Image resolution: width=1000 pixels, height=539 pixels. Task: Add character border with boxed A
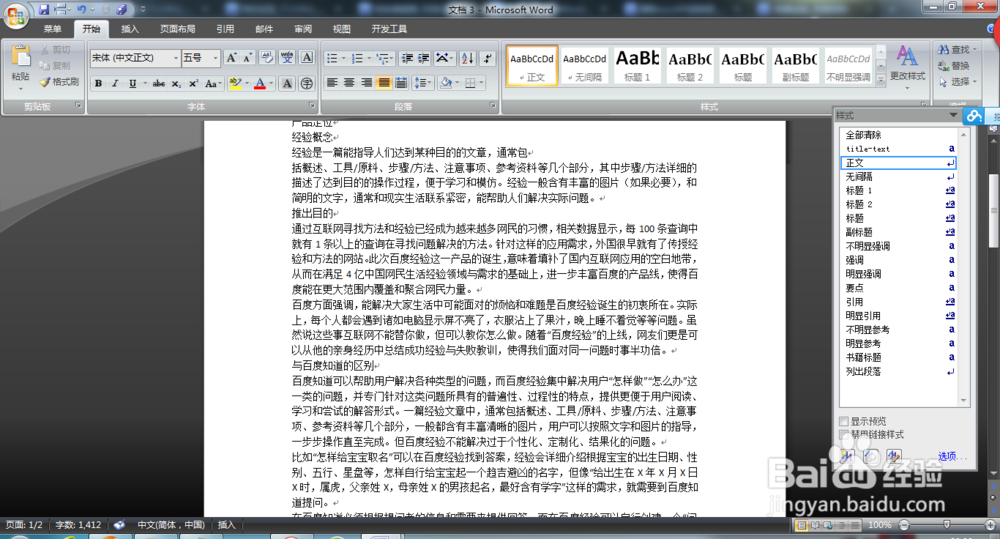[307, 58]
